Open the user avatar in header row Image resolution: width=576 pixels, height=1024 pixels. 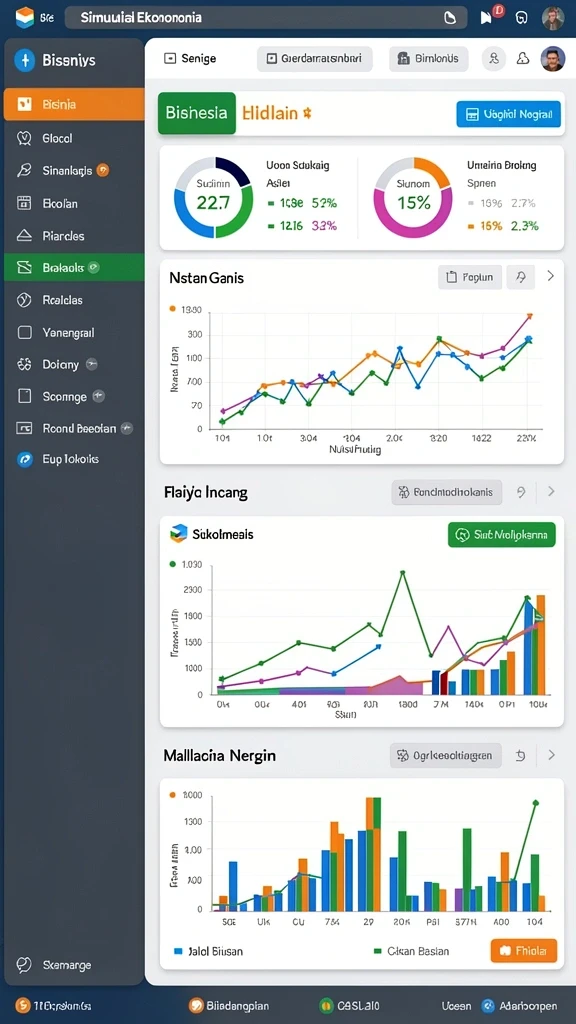[553, 59]
